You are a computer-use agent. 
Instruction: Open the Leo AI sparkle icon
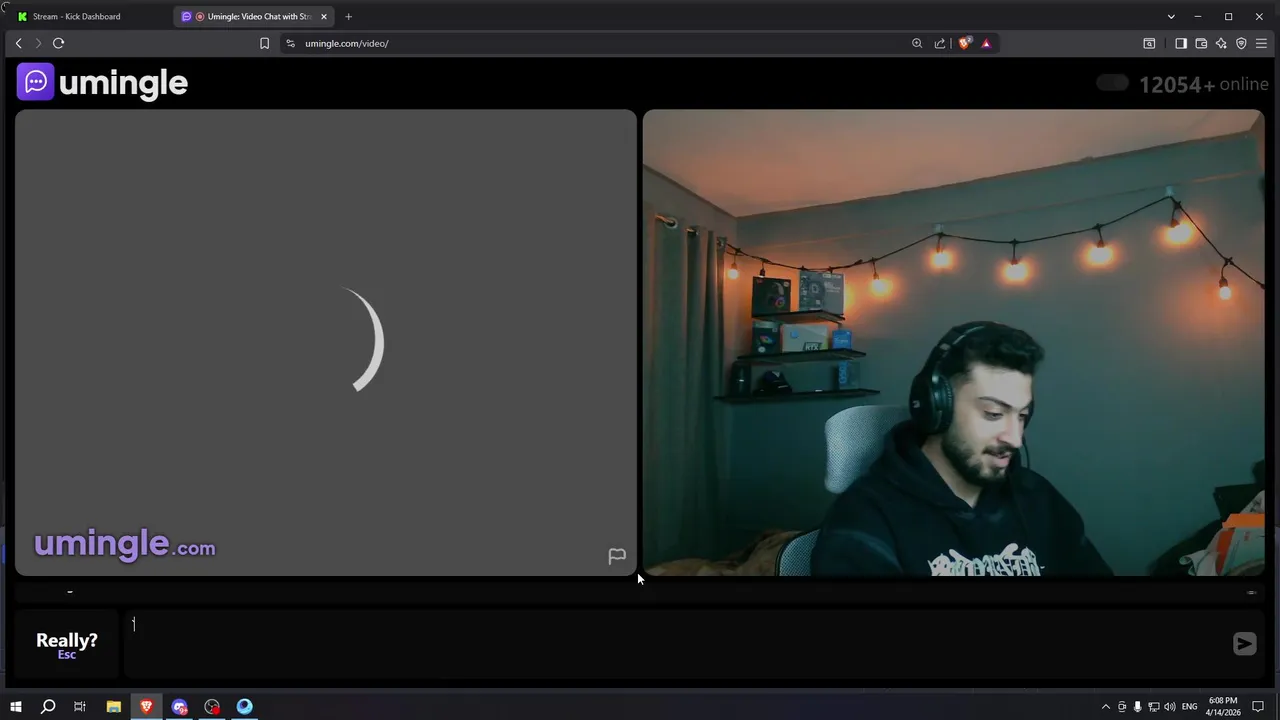(x=1221, y=43)
